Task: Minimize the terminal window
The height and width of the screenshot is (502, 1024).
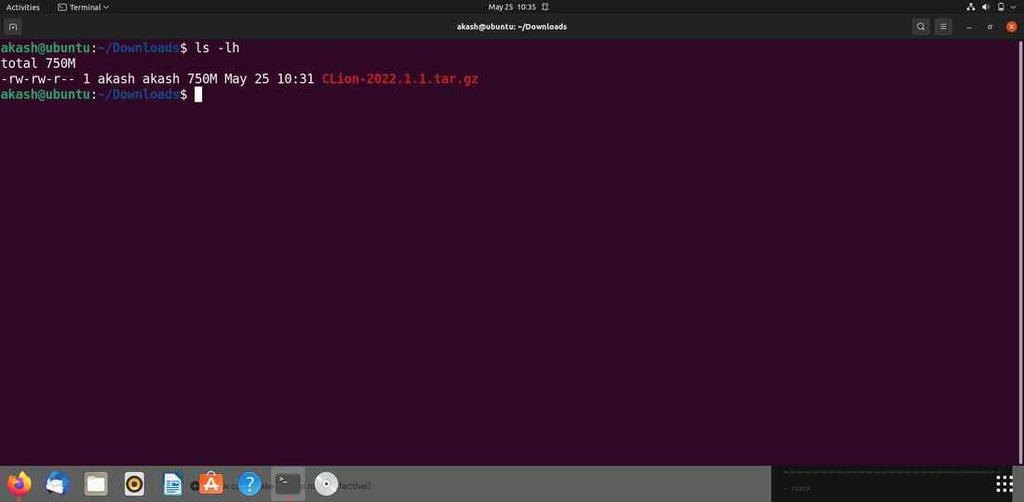Action: [x=969, y=27]
